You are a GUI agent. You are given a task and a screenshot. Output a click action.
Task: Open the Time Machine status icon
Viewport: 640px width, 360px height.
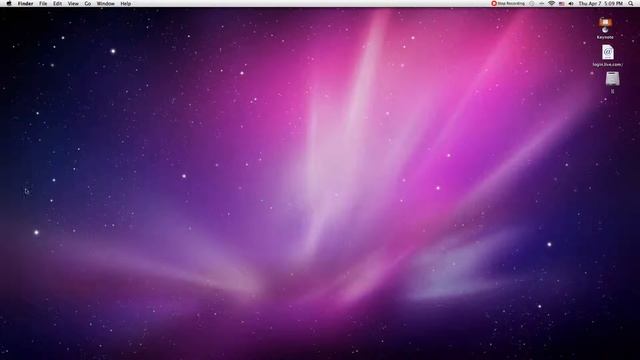[x=532, y=3]
